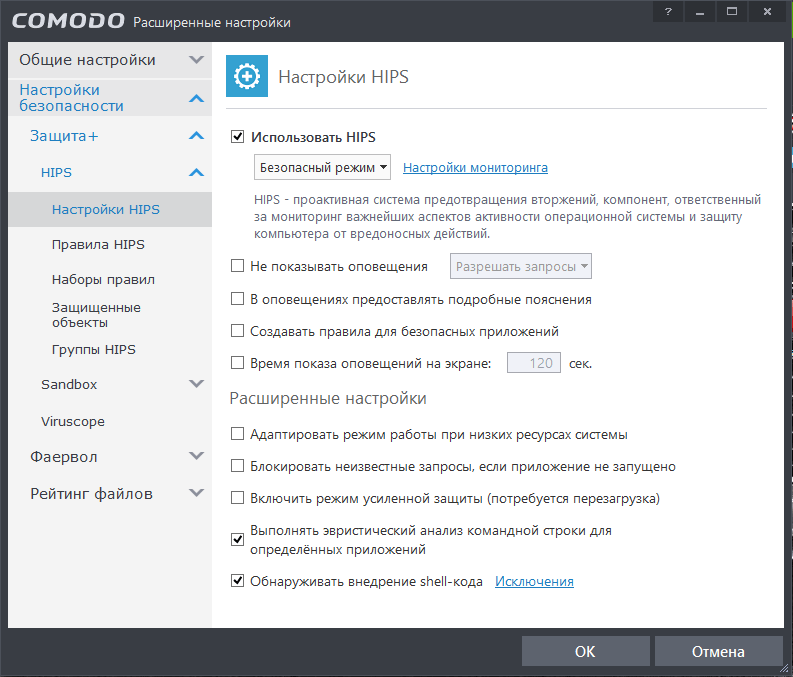Select Защита+ label in sidebar

point(64,136)
